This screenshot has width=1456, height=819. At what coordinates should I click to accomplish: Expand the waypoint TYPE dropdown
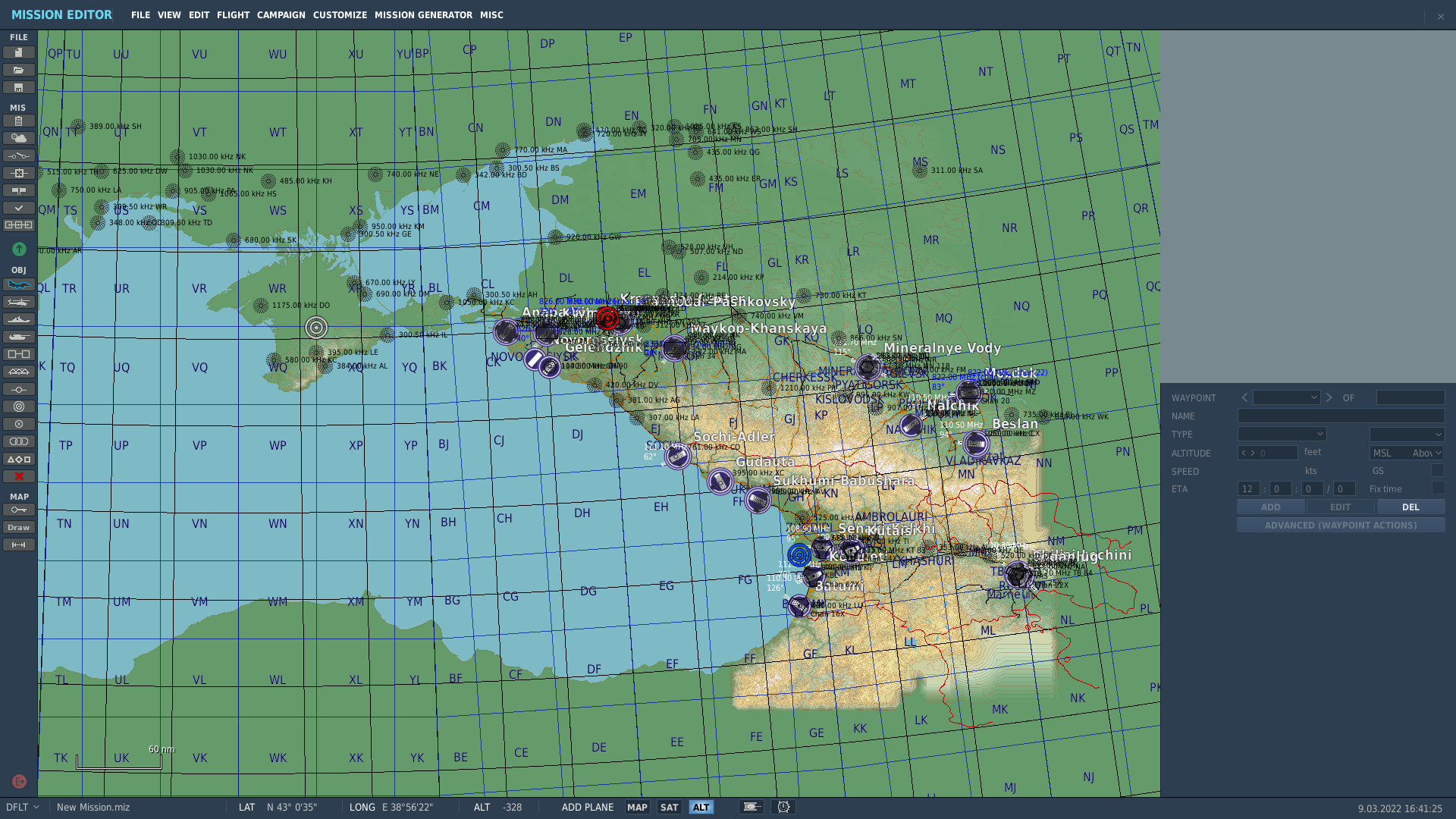pyautogui.click(x=1282, y=434)
